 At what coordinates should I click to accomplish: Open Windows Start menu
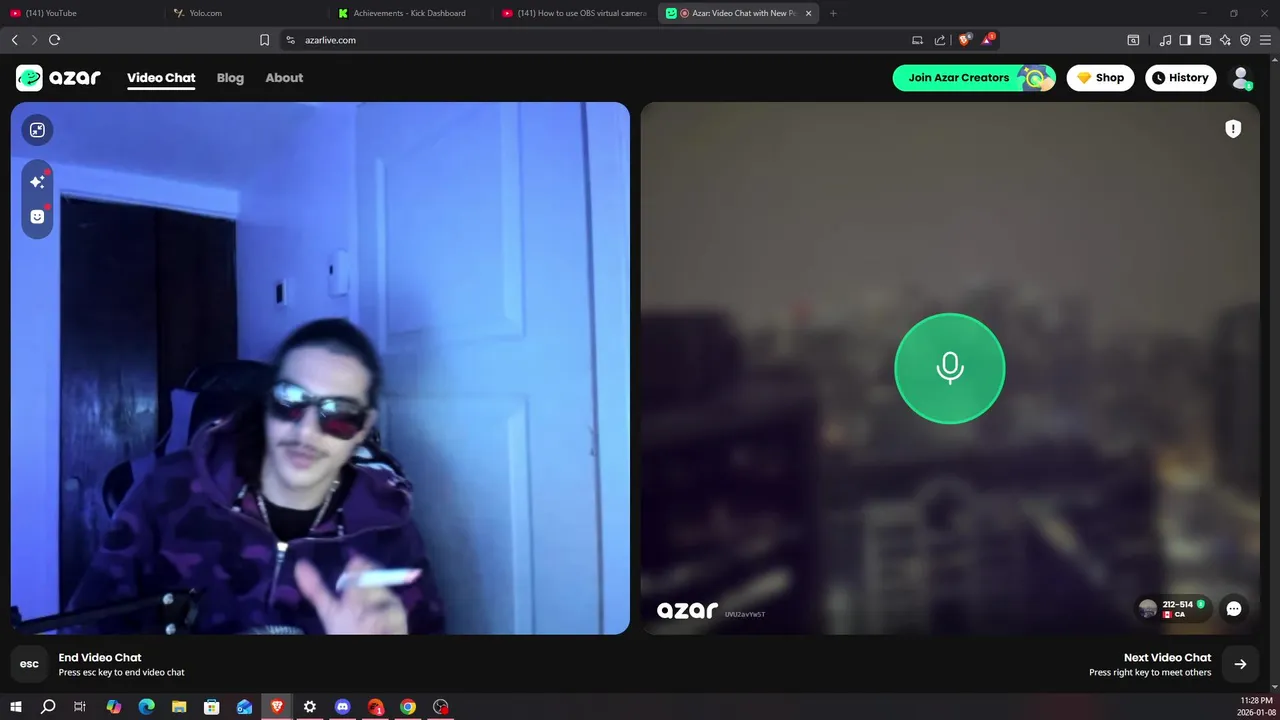pos(16,707)
